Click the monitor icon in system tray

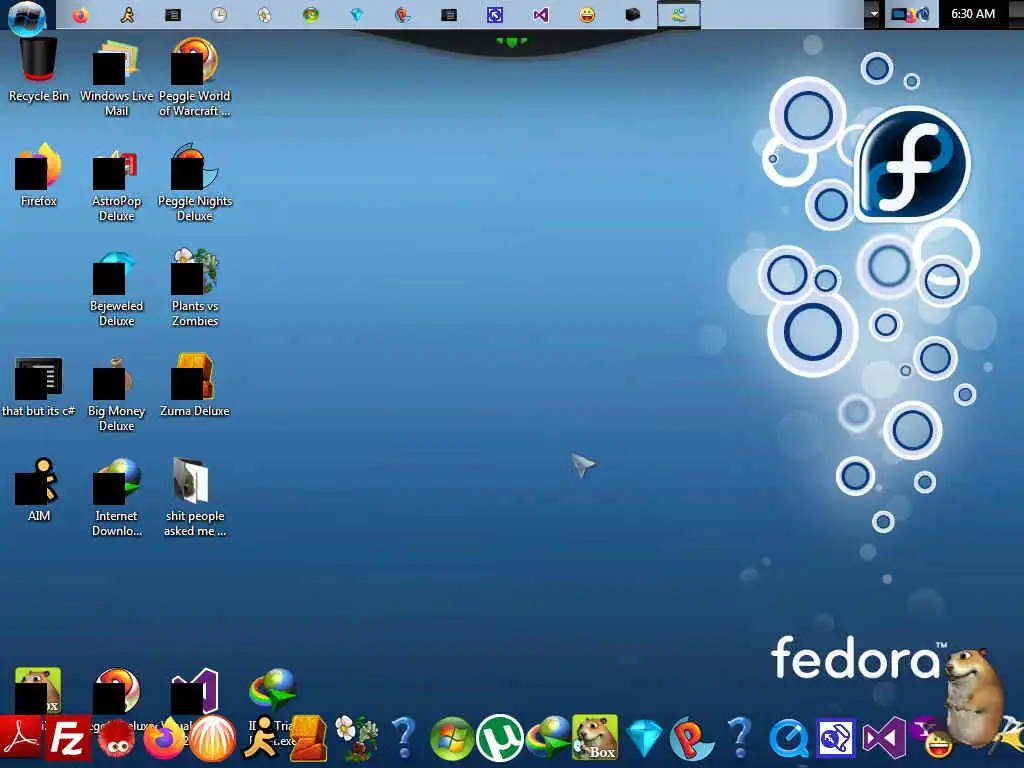point(900,14)
